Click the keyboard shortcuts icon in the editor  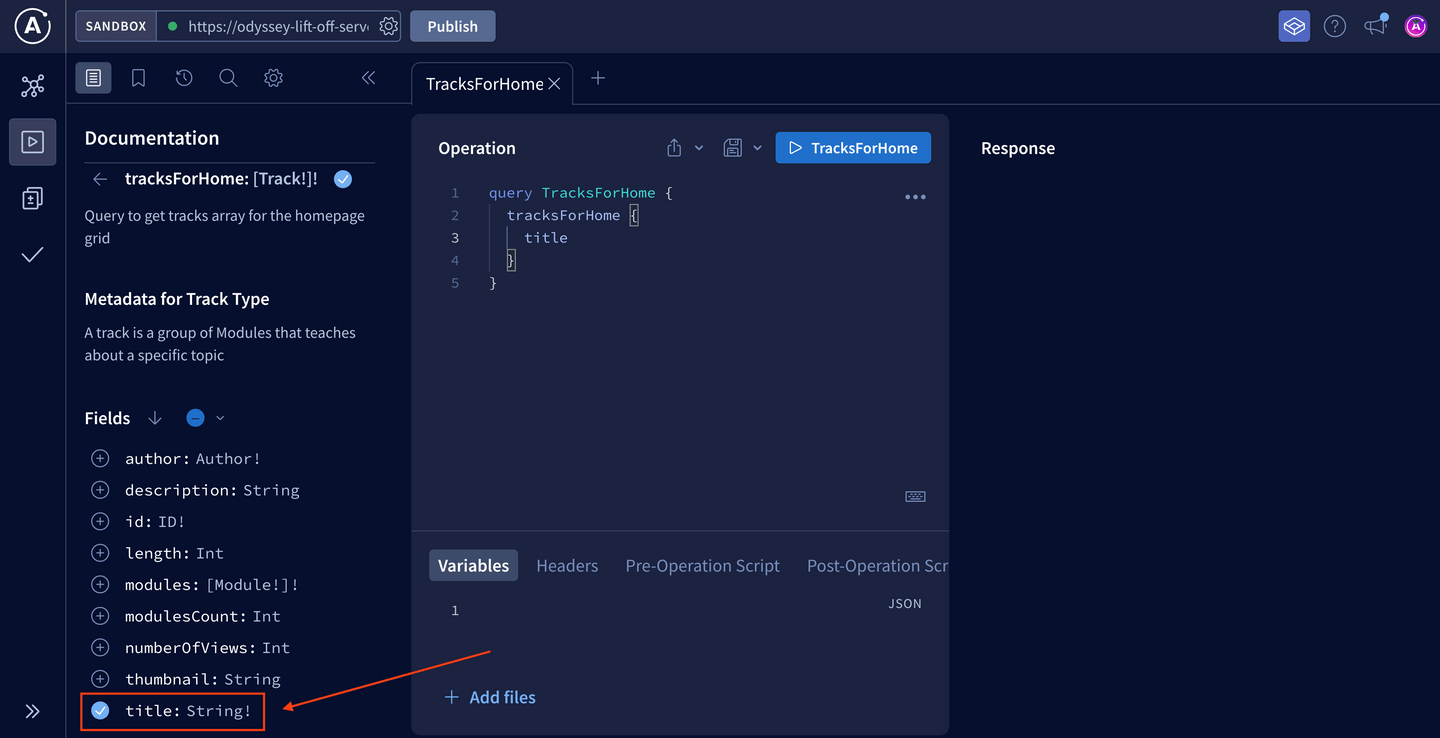click(x=915, y=496)
